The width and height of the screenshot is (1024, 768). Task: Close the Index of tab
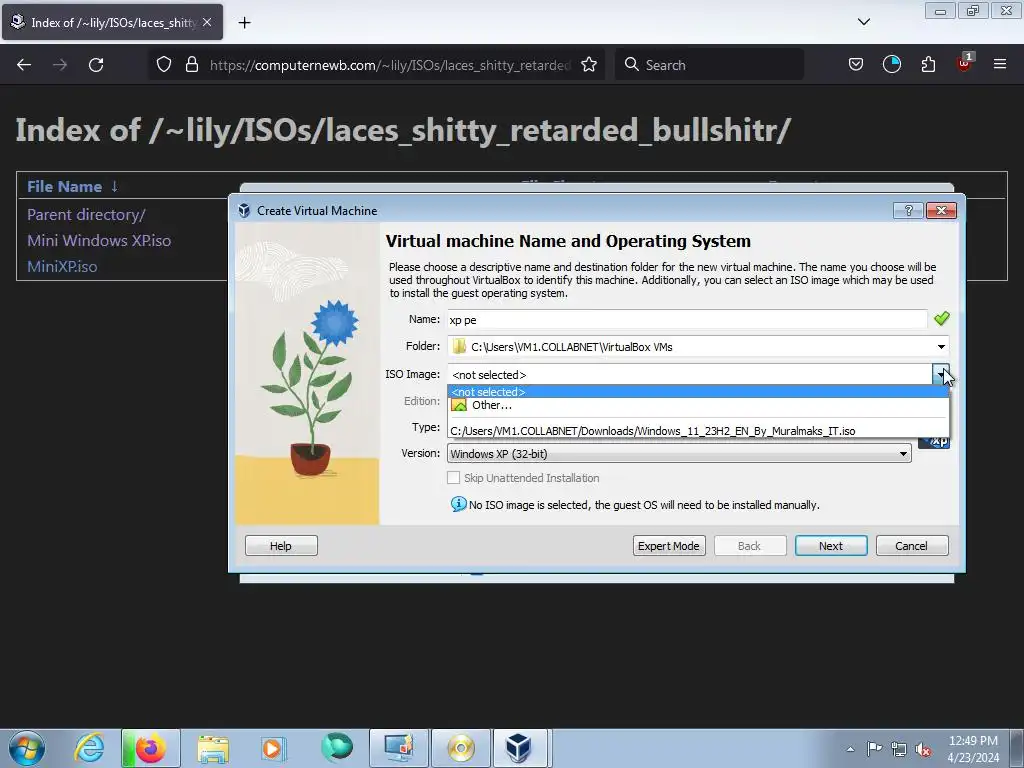pos(207,22)
